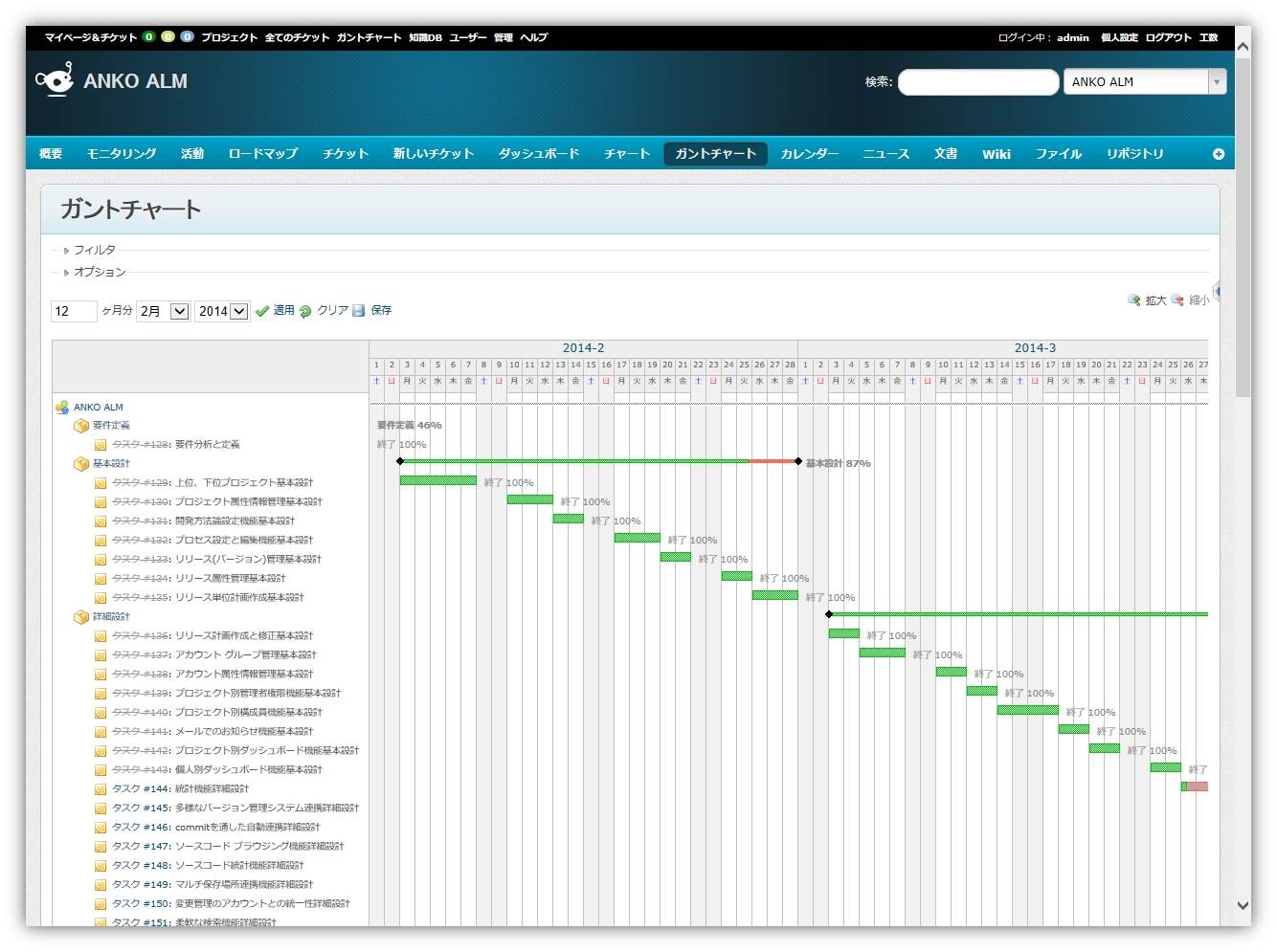Open タスク #145 多様なバージョン管理システム連携詳細設計
Screen dimensions: 1277x952
pos(235,808)
